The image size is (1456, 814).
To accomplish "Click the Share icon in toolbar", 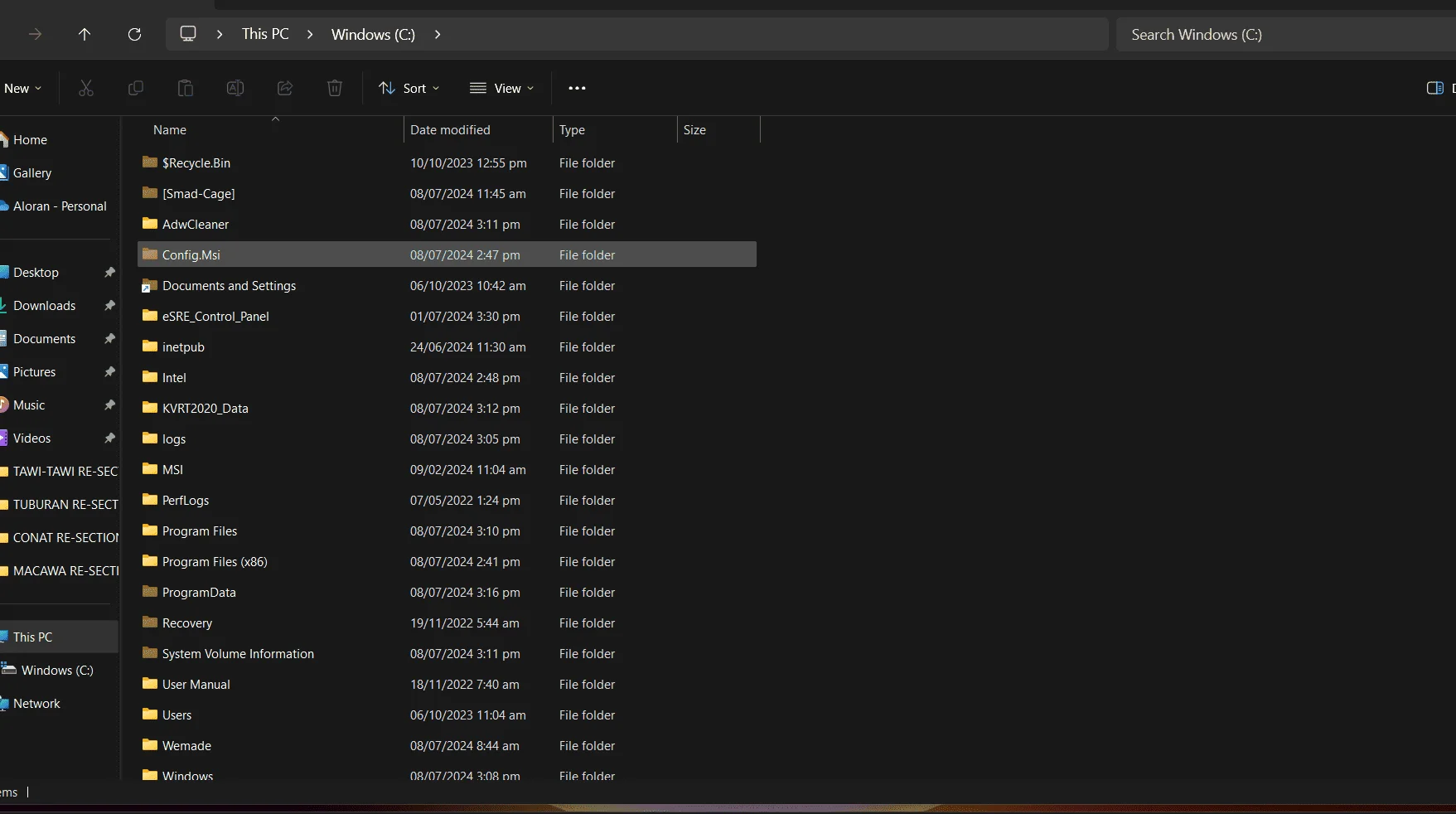I will [285, 88].
